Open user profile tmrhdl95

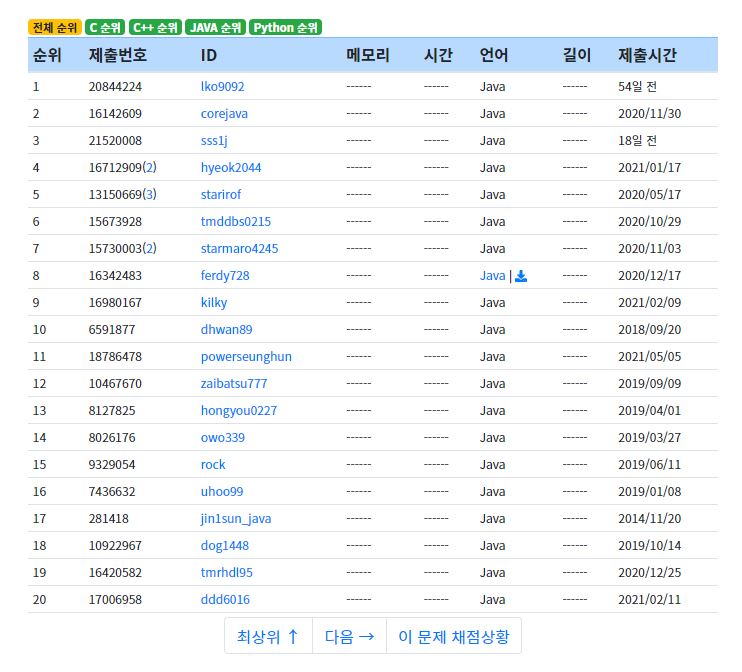pos(227,573)
